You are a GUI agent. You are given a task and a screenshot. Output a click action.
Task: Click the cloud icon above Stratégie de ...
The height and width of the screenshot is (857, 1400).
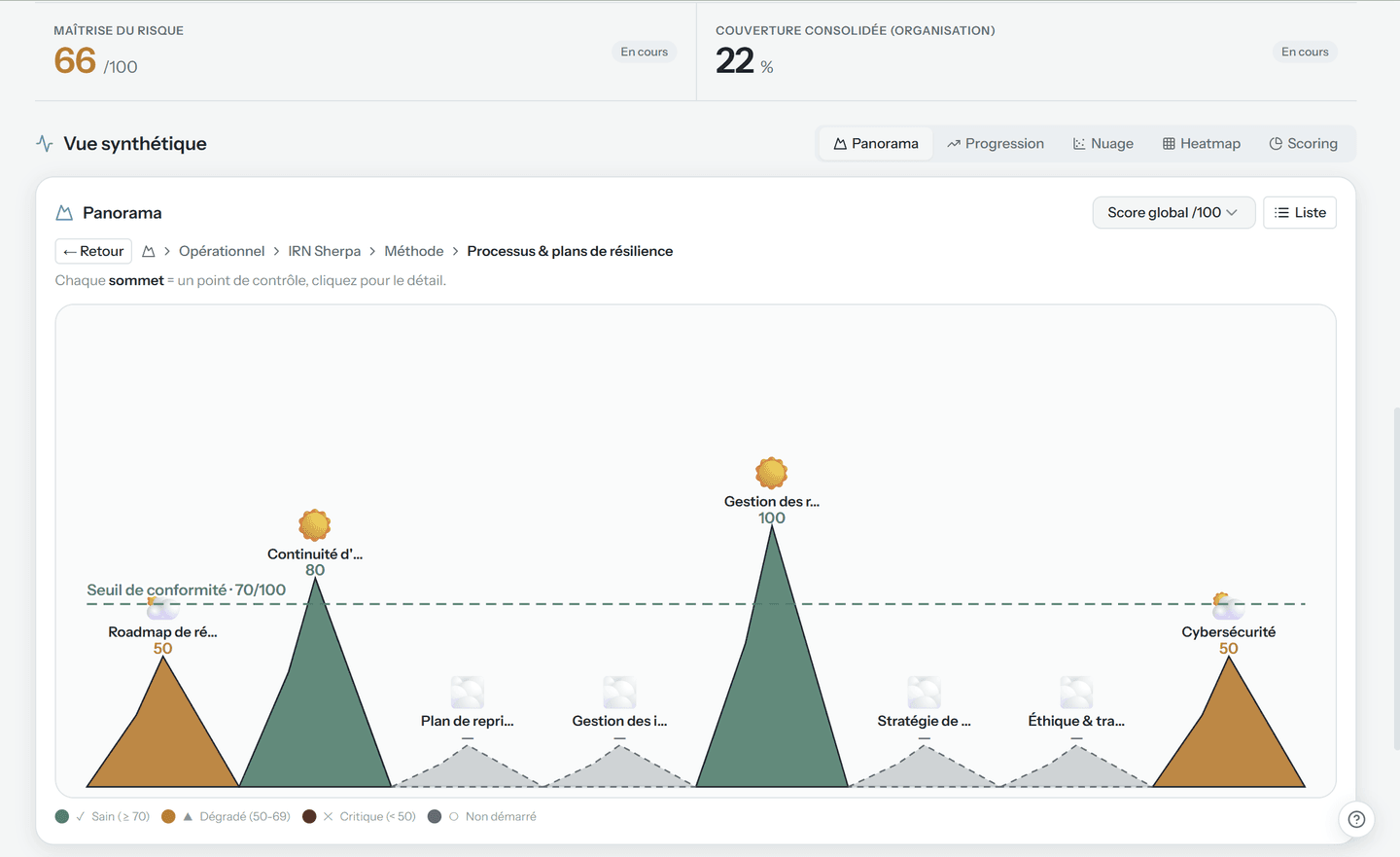pyautogui.click(x=924, y=693)
